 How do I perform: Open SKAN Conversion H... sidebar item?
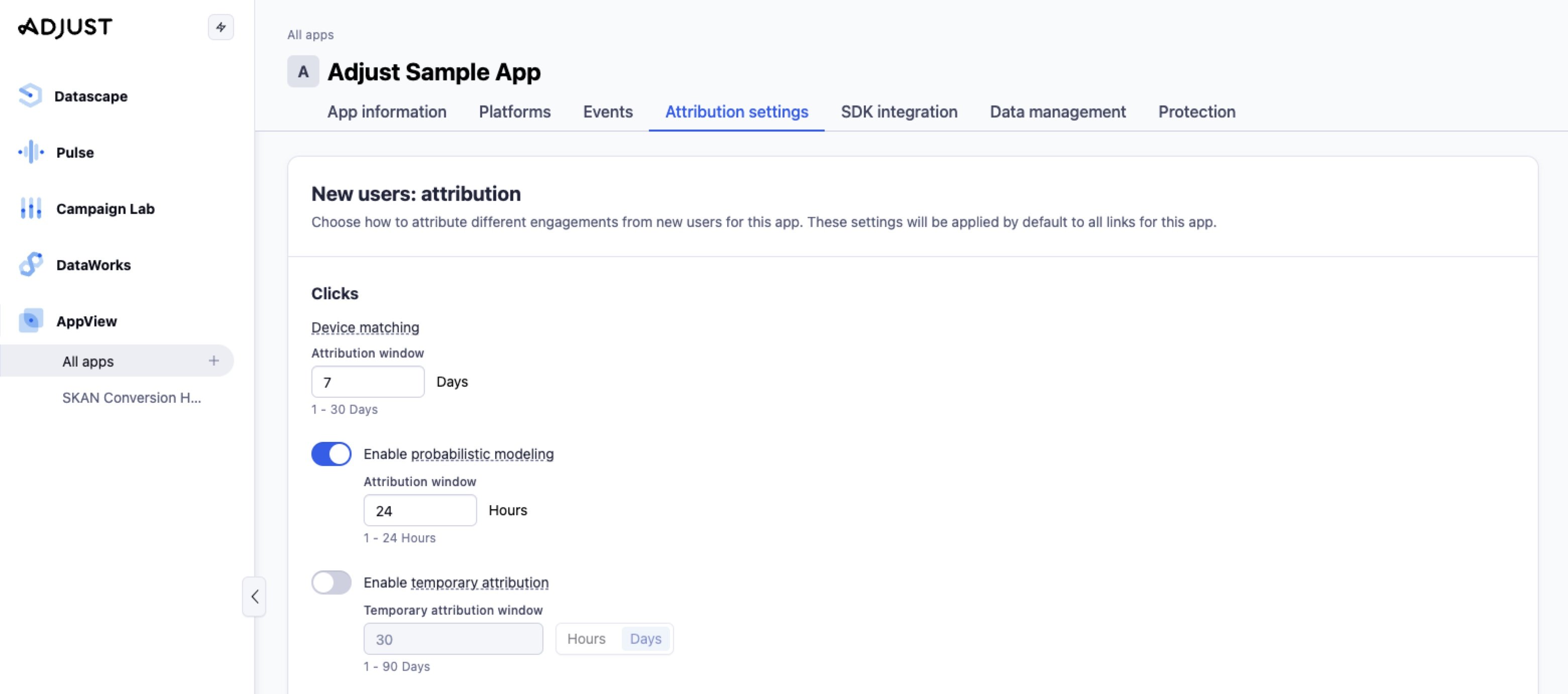point(132,398)
